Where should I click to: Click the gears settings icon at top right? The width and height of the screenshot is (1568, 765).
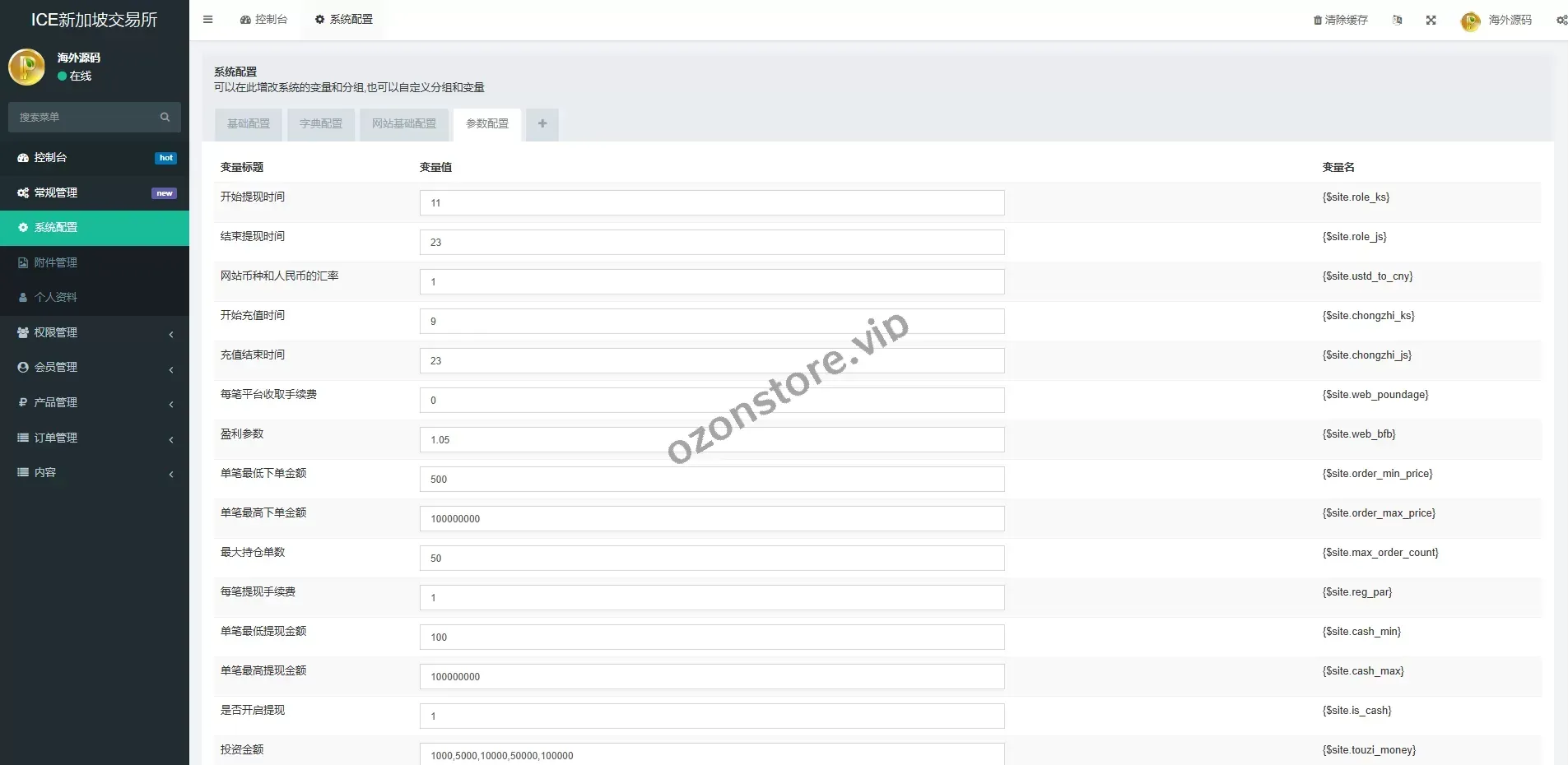click(1561, 21)
